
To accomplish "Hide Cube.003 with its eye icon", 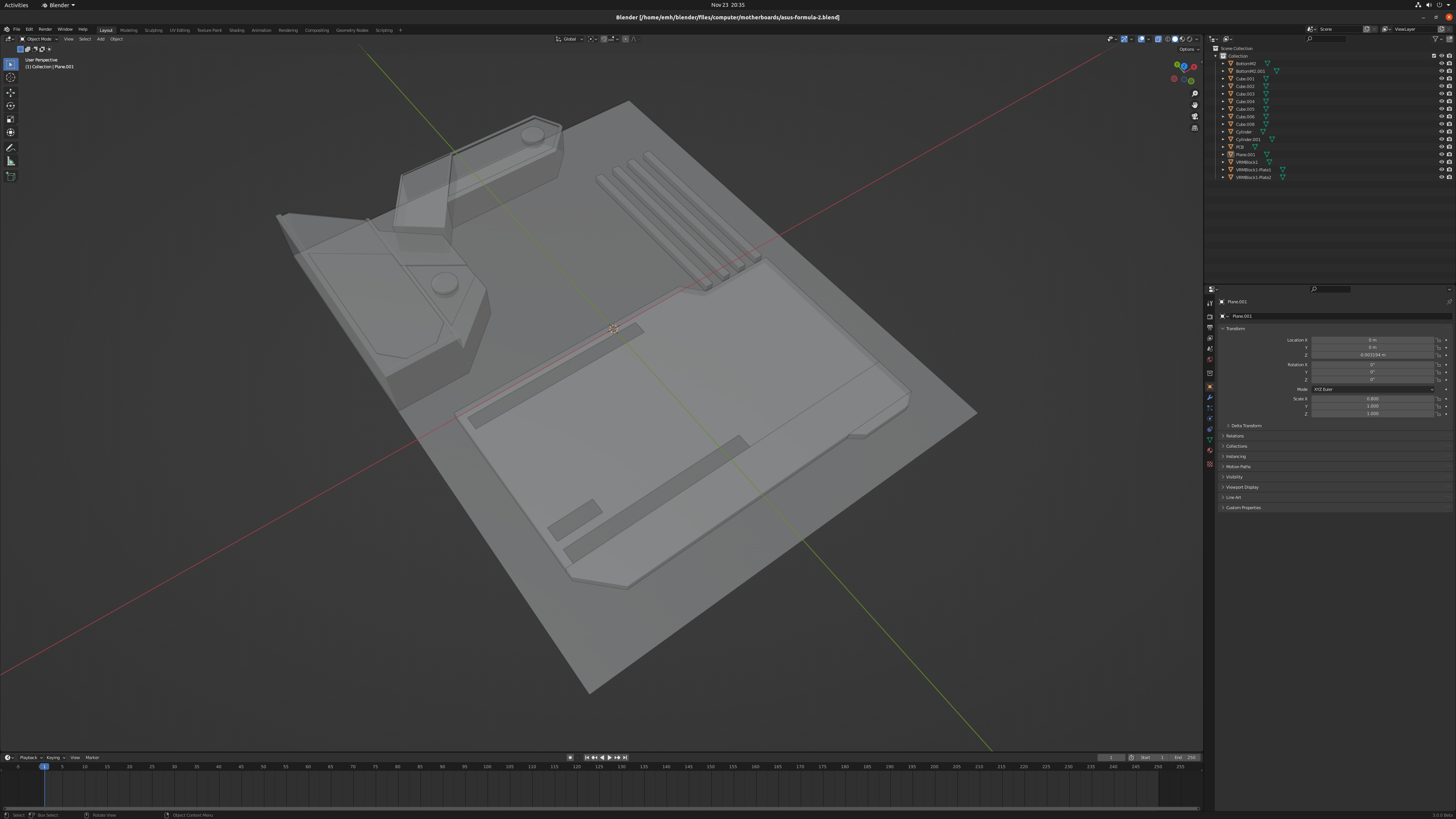I will tap(1441, 94).
